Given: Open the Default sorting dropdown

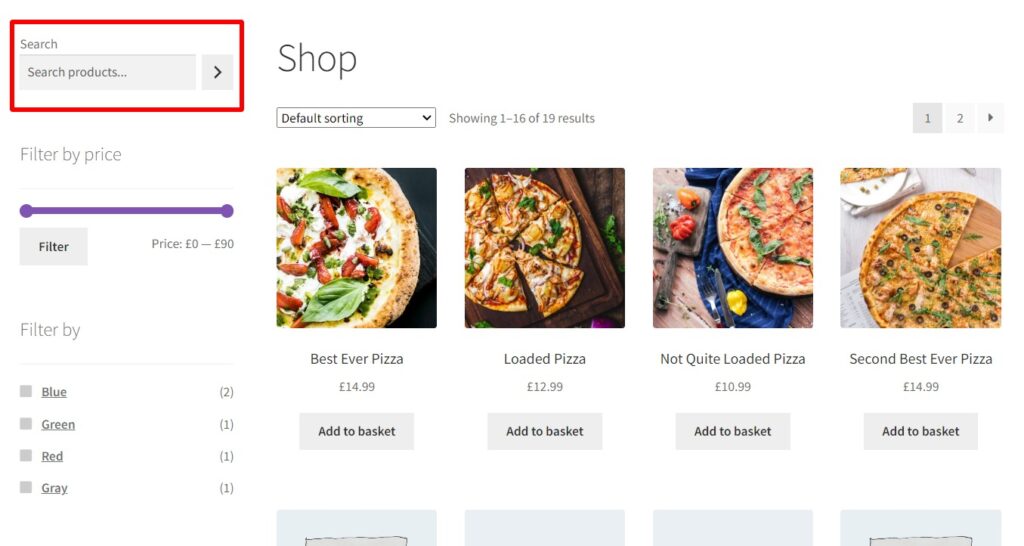Looking at the screenshot, I should tap(356, 118).
